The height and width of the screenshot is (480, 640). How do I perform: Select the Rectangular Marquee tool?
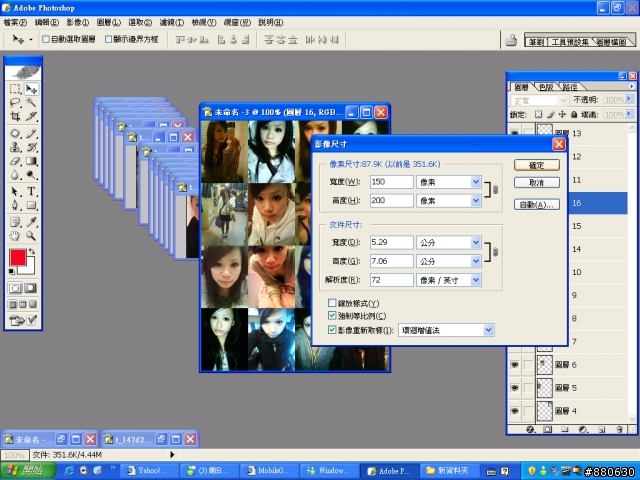[15, 89]
